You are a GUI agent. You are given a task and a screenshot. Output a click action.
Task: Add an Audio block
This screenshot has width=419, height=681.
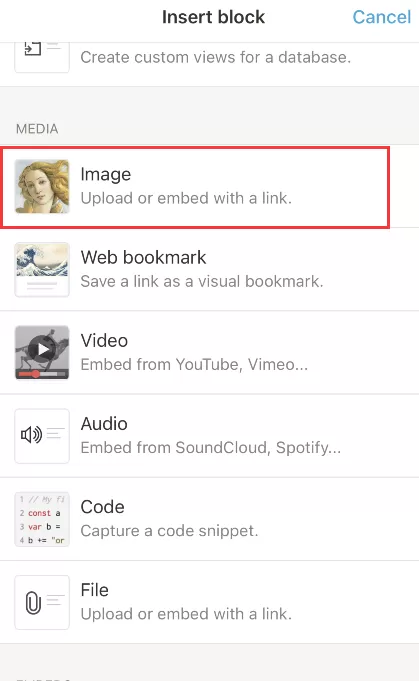(209, 436)
